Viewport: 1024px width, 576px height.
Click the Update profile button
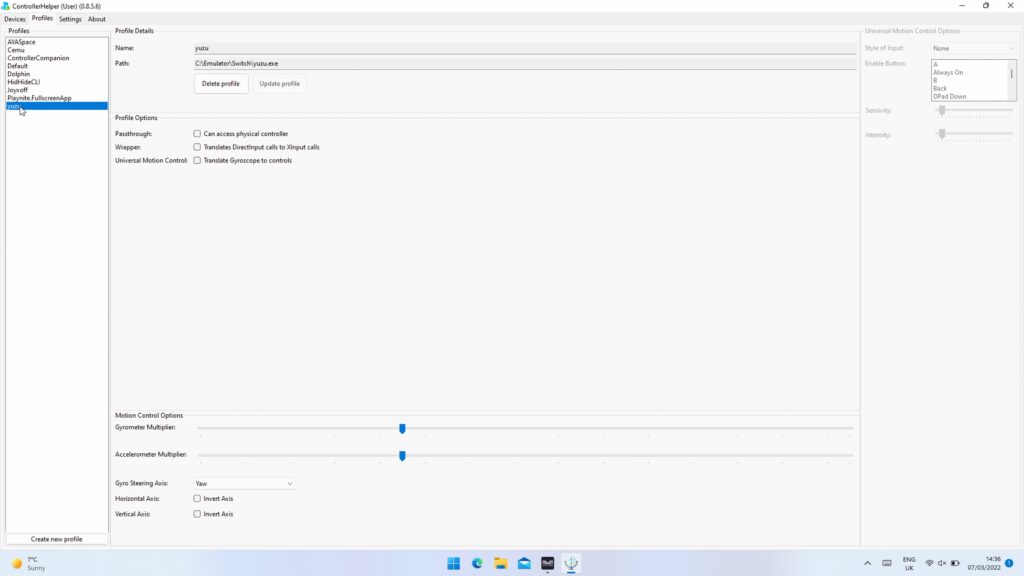280,84
